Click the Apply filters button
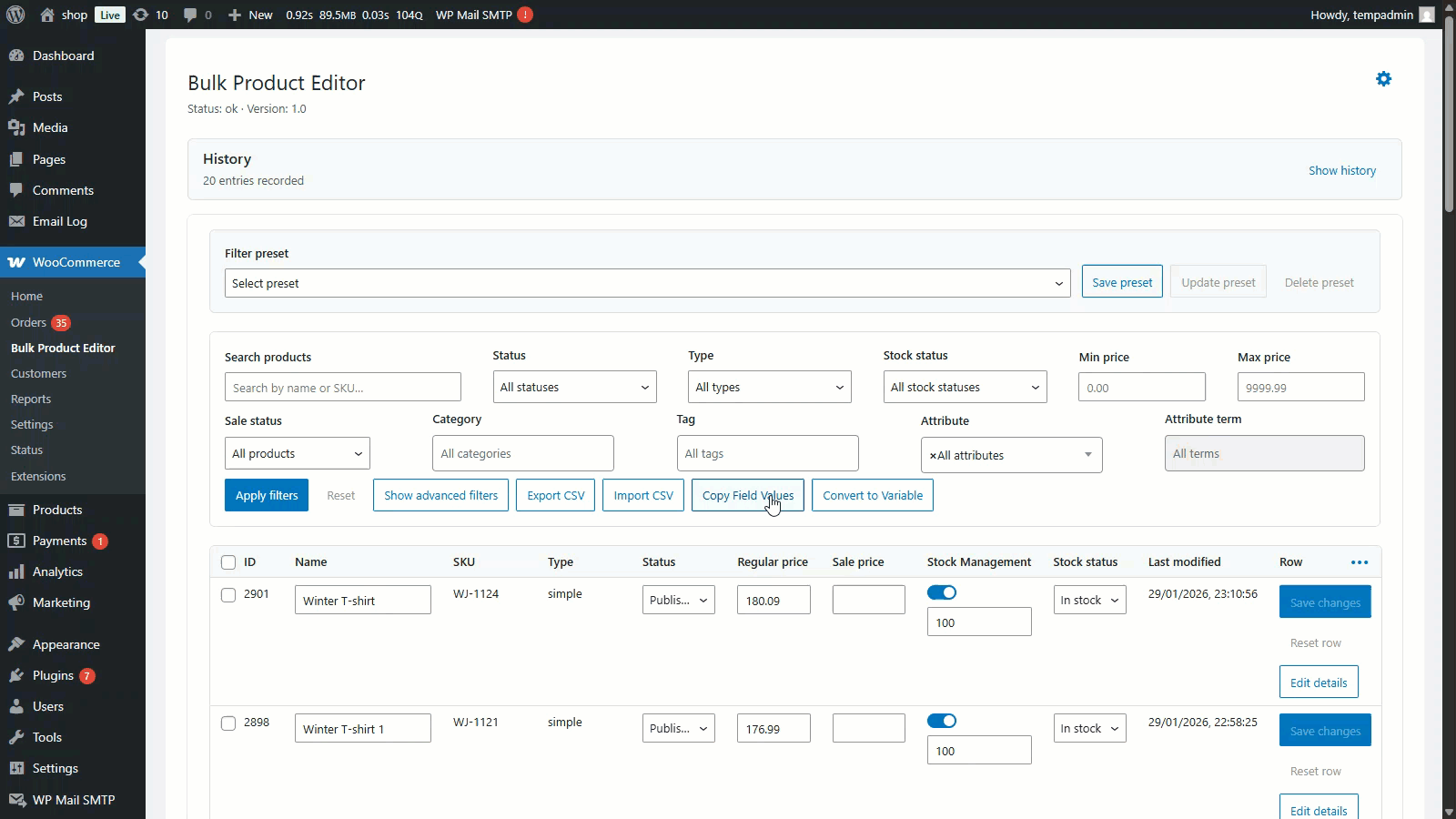Screen dimensions: 1456x819 click(x=266, y=496)
